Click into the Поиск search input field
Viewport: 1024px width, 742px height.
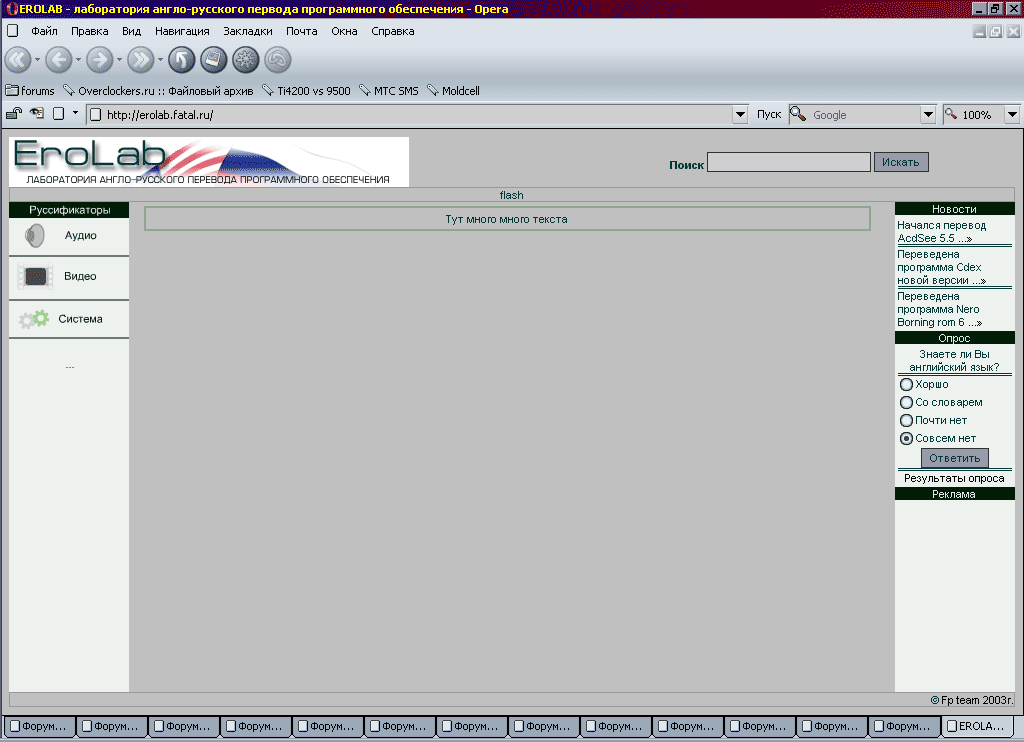tap(789, 162)
